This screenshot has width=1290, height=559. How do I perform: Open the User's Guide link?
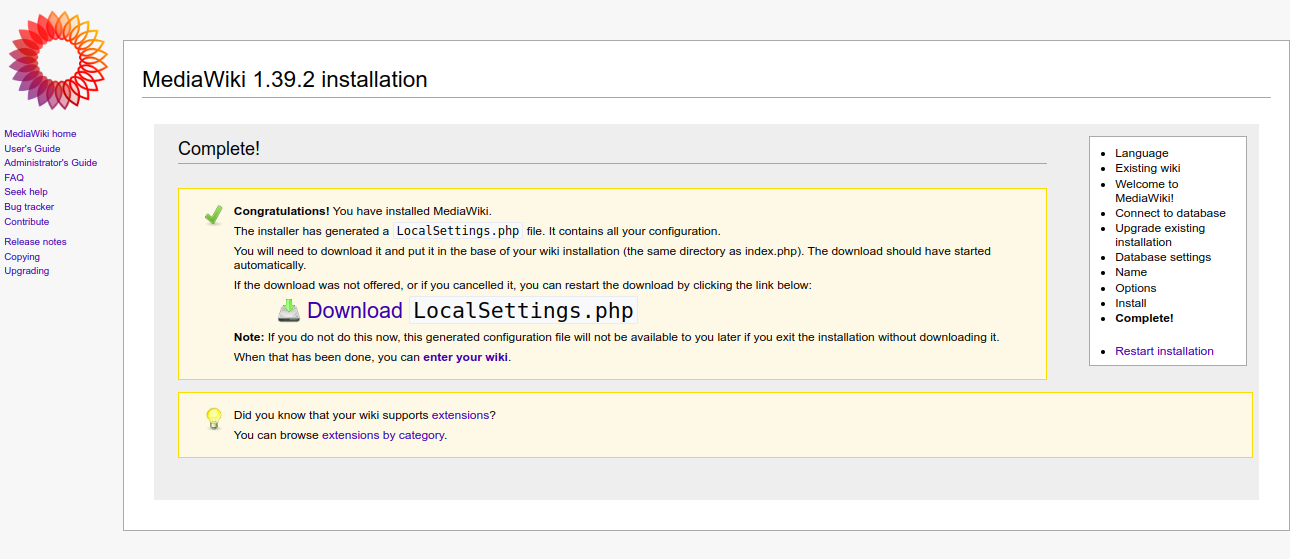pyautogui.click(x=32, y=149)
